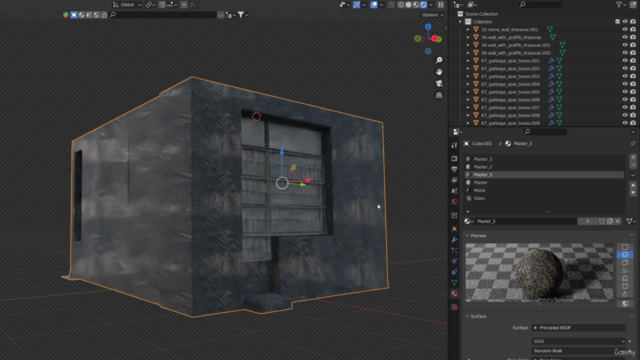640x360 pixels.
Task: Hide 36-wall_with_graffiti_dracevac.002 eye icon
Action: pyautogui.click(x=624, y=53)
